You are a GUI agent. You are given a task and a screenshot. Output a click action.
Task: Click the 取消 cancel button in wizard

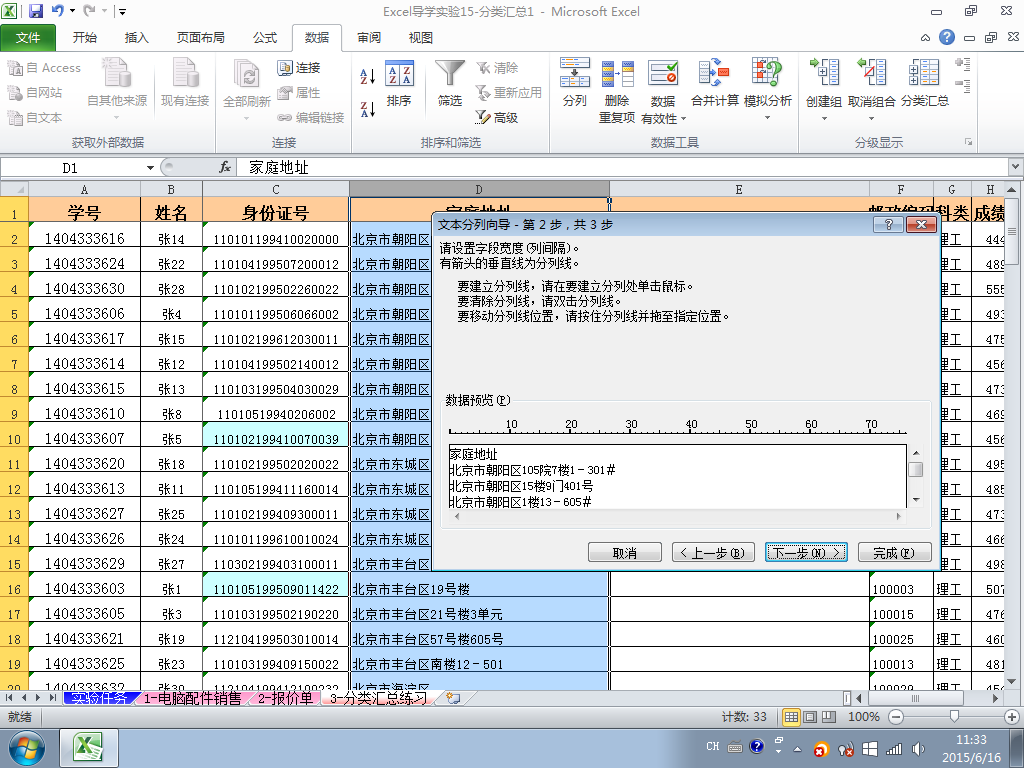[x=624, y=552]
